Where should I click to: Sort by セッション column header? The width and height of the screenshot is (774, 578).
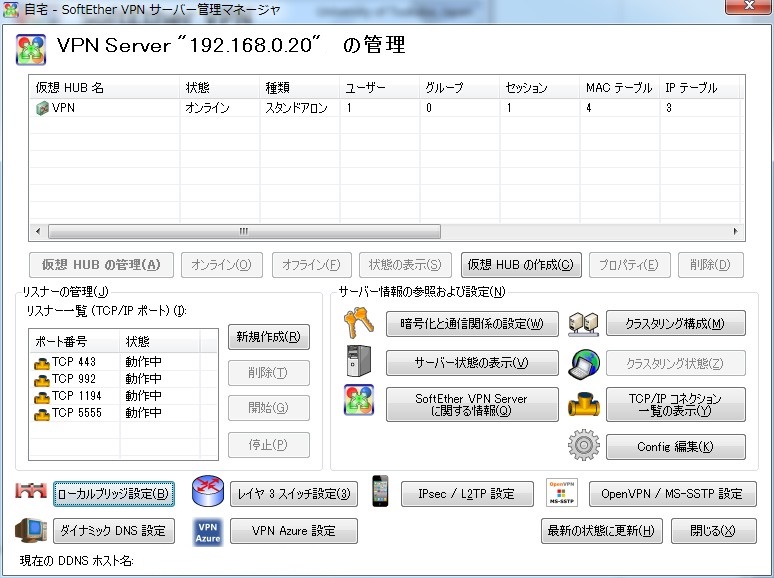click(x=540, y=88)
